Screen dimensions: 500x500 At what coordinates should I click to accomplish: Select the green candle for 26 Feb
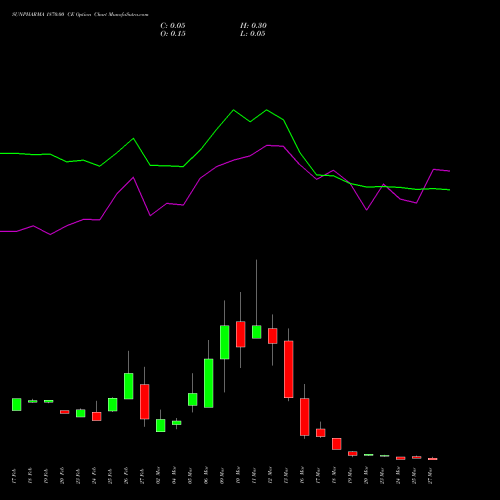[x=129, y=386]
